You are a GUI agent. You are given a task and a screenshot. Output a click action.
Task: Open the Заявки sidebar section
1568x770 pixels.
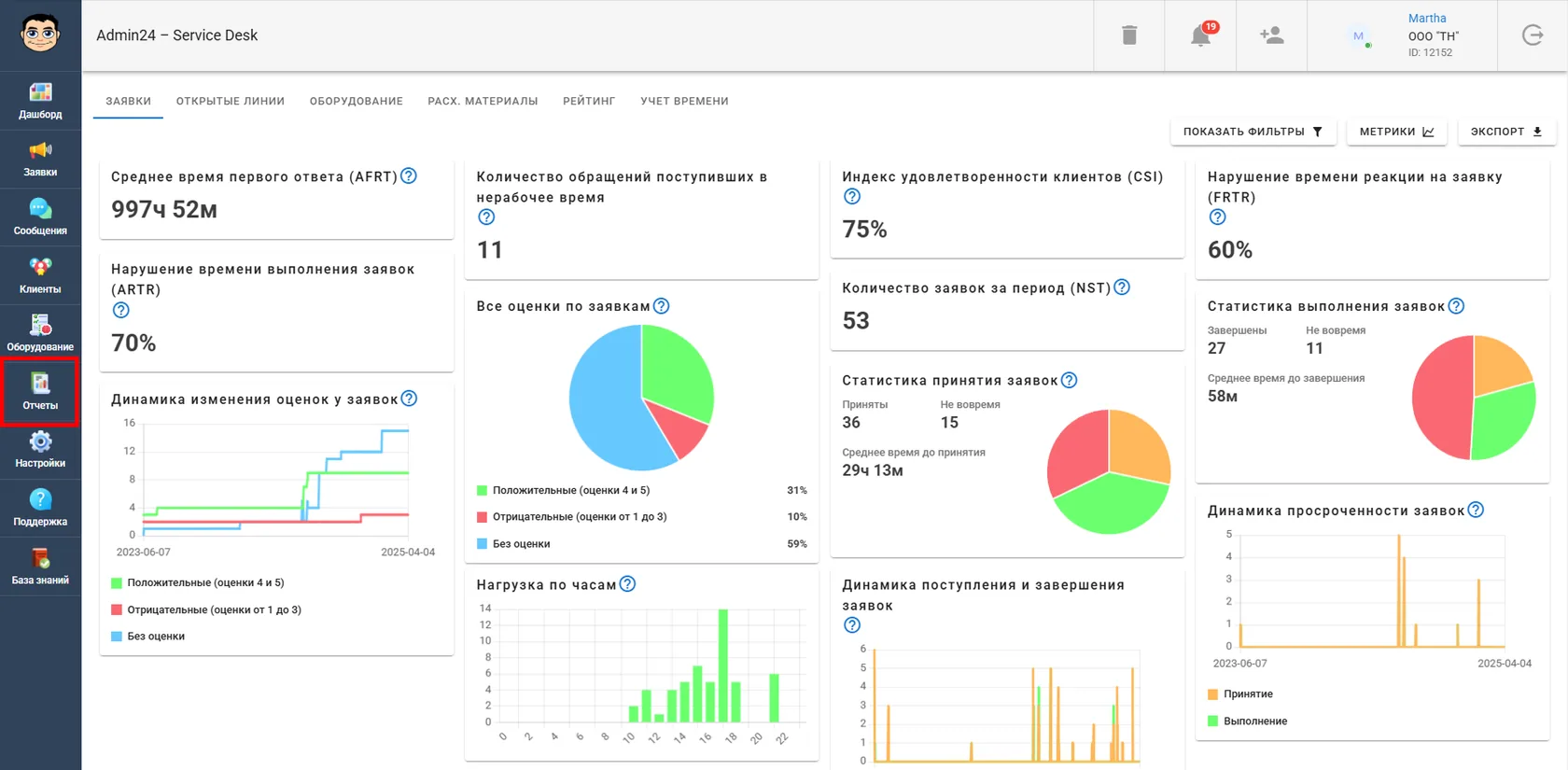pos(40,160)
